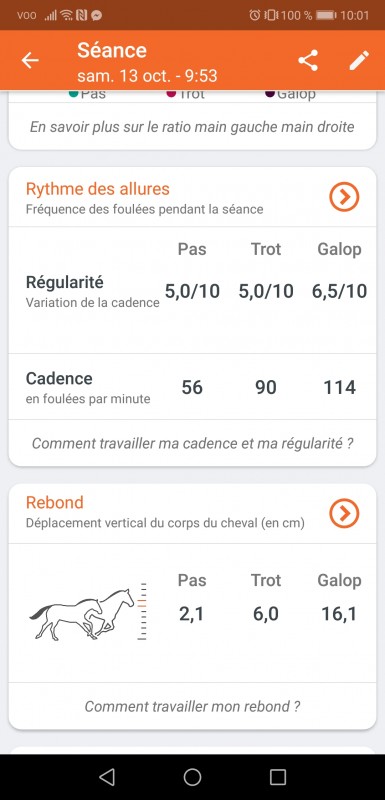Open Rebond details arrow

(344, 513)
